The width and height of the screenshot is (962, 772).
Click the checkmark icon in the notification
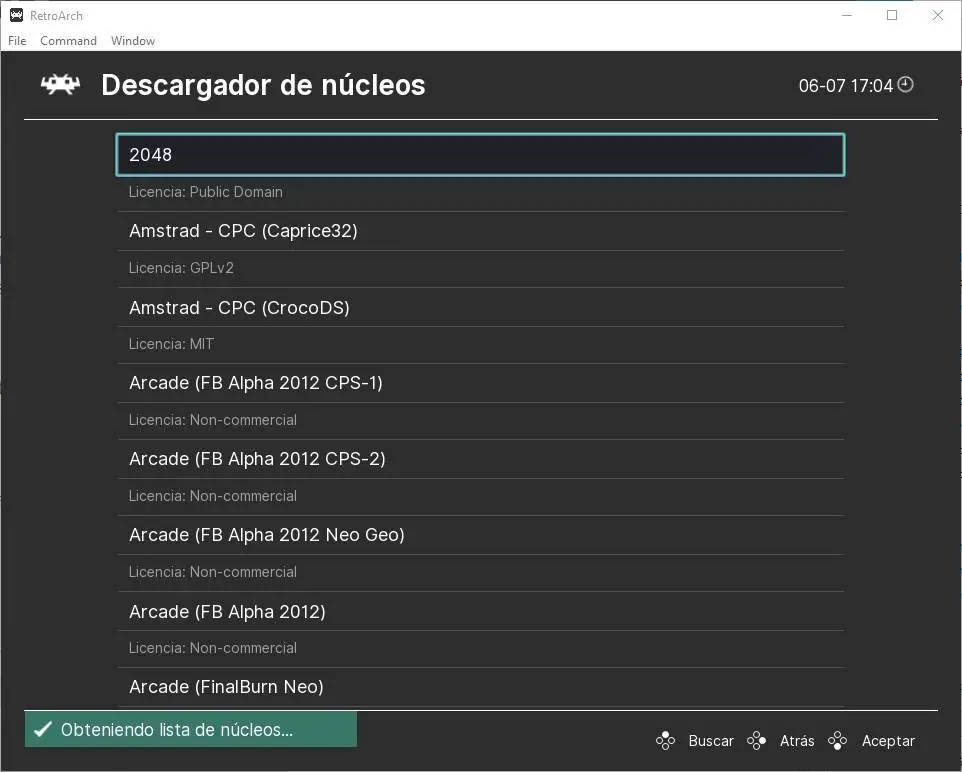pos(42,730)
